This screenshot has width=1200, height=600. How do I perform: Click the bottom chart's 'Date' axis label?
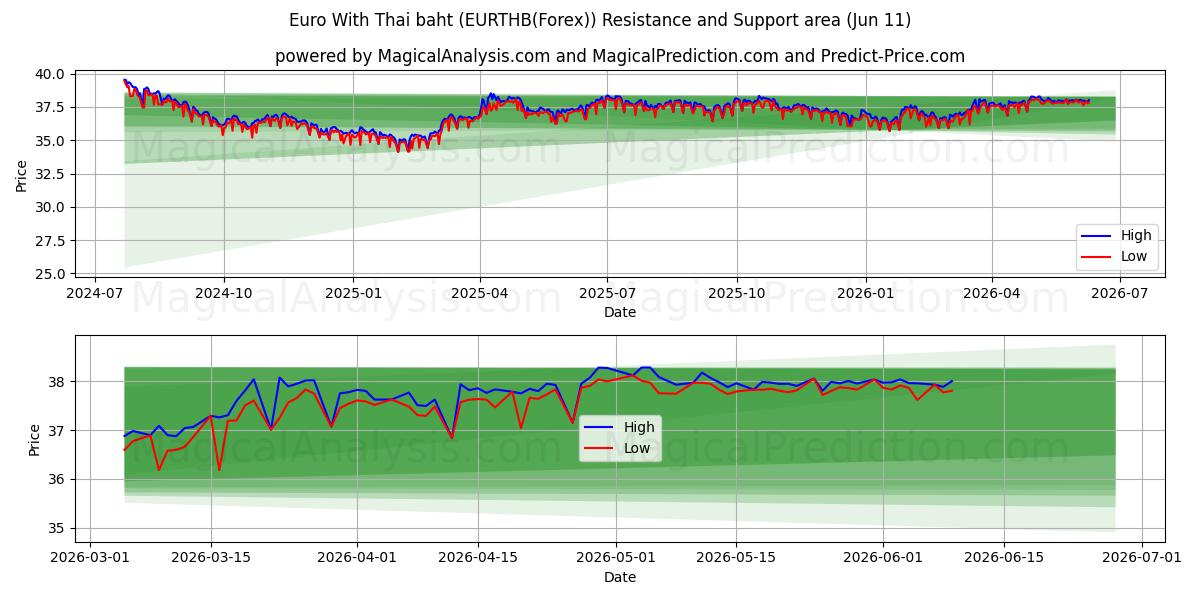620,577
